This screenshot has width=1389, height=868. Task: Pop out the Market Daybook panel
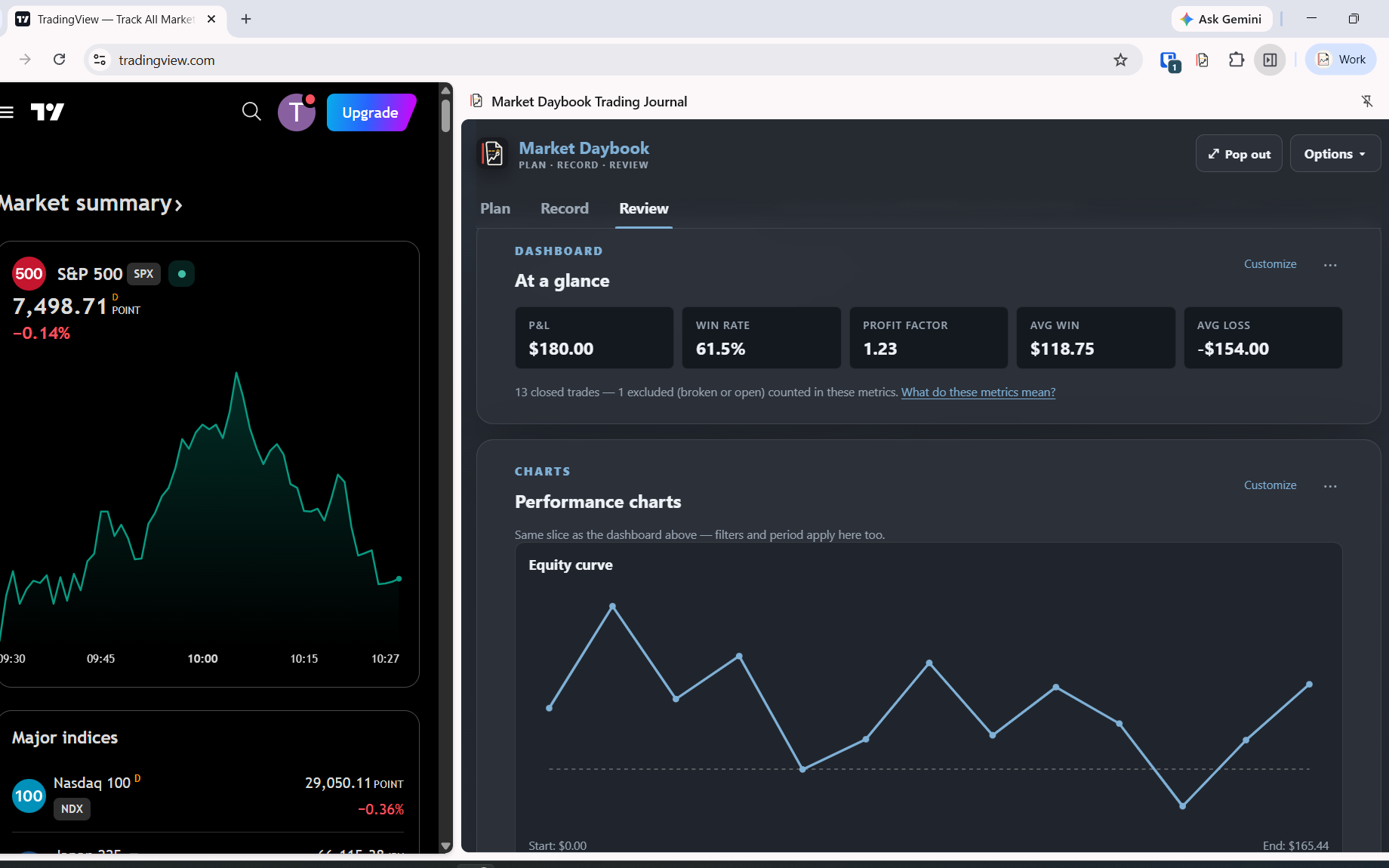coord(1239,154)
